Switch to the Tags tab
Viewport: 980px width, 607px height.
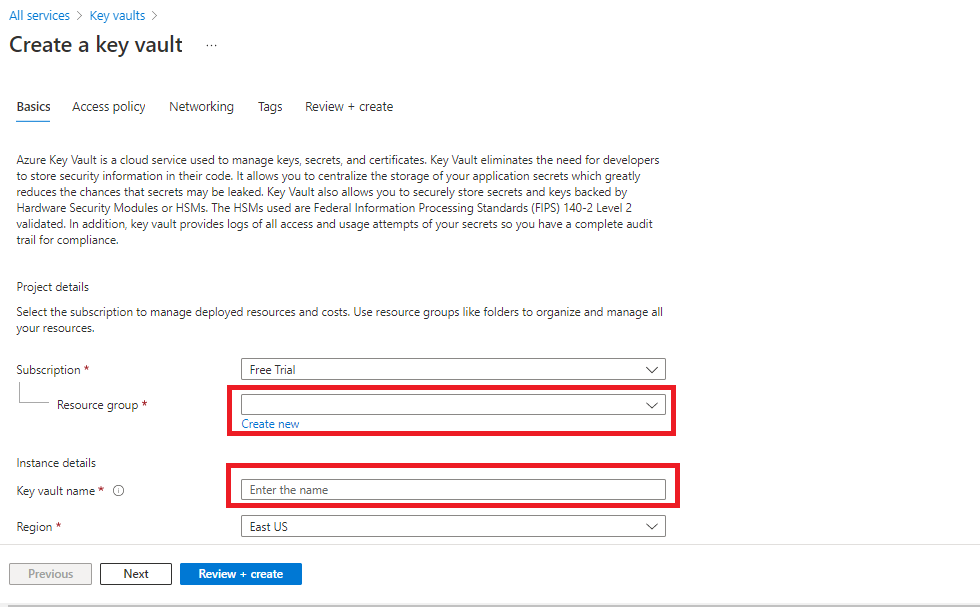click(270, 106)
